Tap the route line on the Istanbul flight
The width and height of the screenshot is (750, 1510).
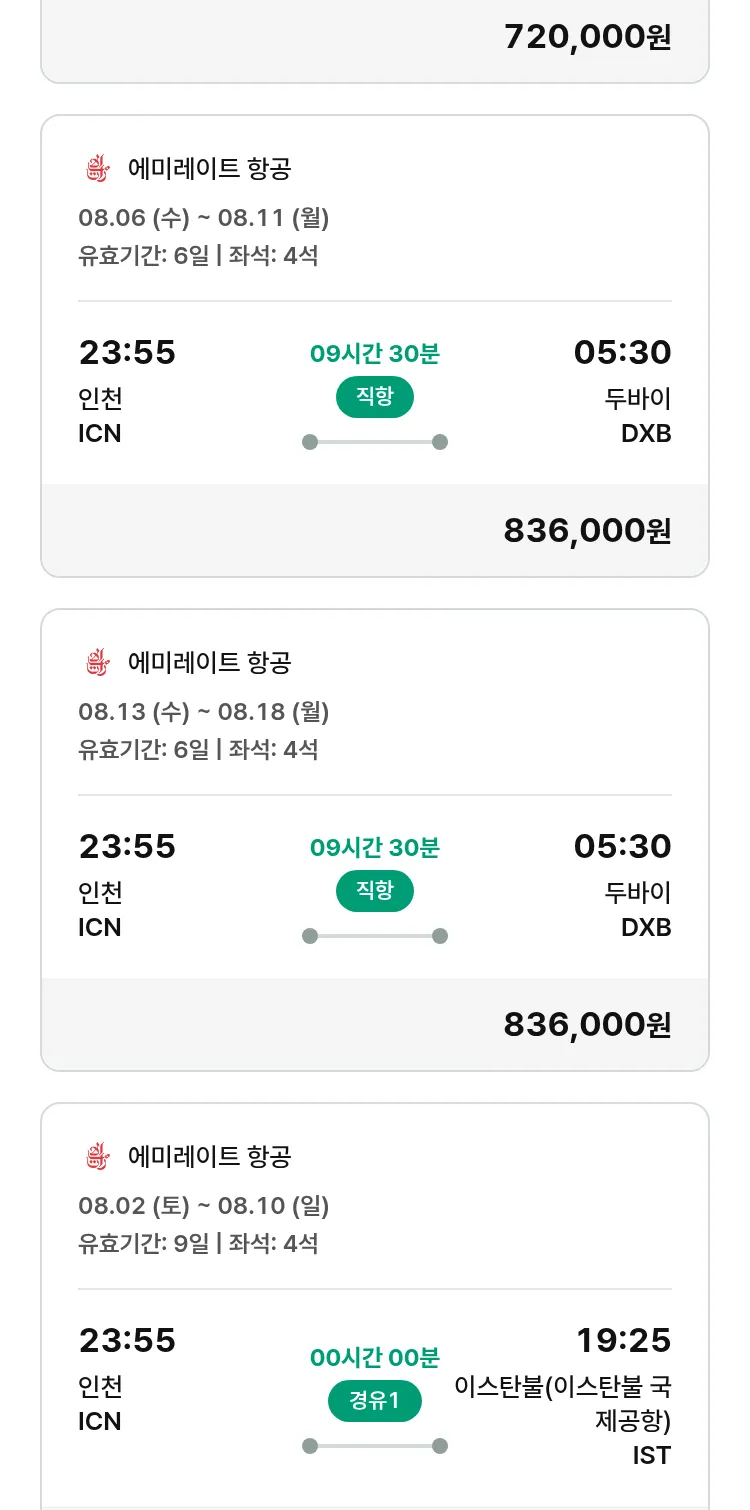point(375,1446)
